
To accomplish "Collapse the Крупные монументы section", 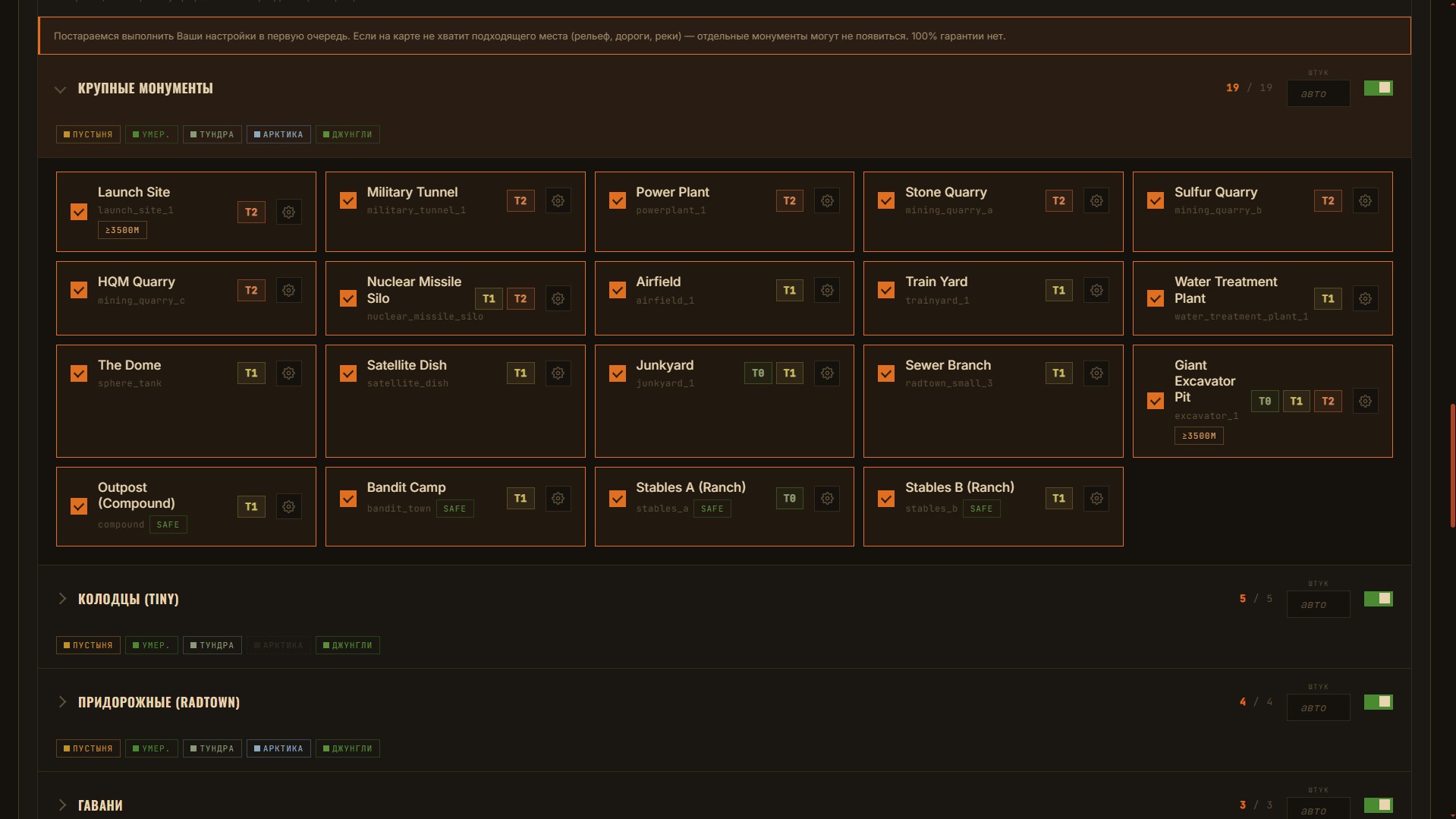I will click(x=61, y=90).
